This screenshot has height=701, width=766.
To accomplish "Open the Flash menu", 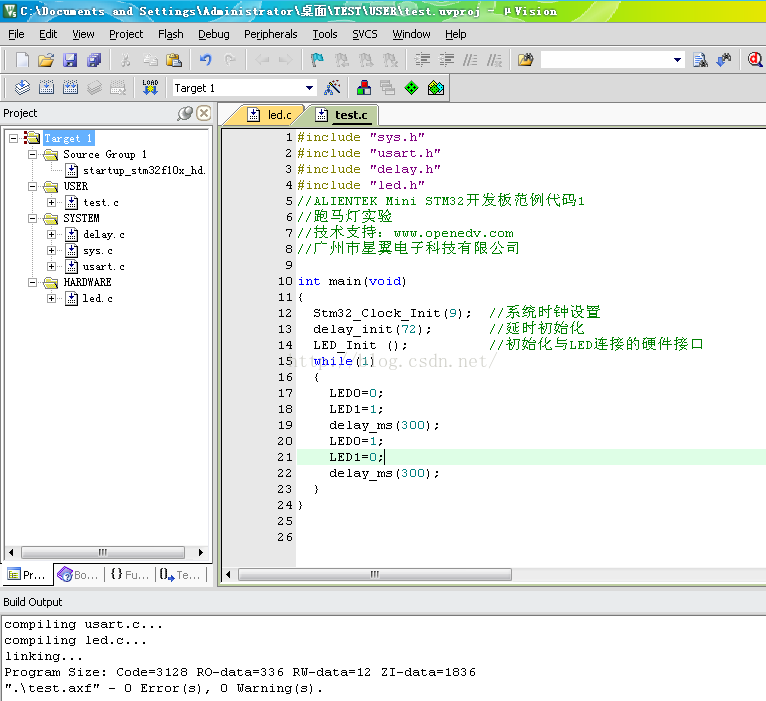I will click(171, 34).
